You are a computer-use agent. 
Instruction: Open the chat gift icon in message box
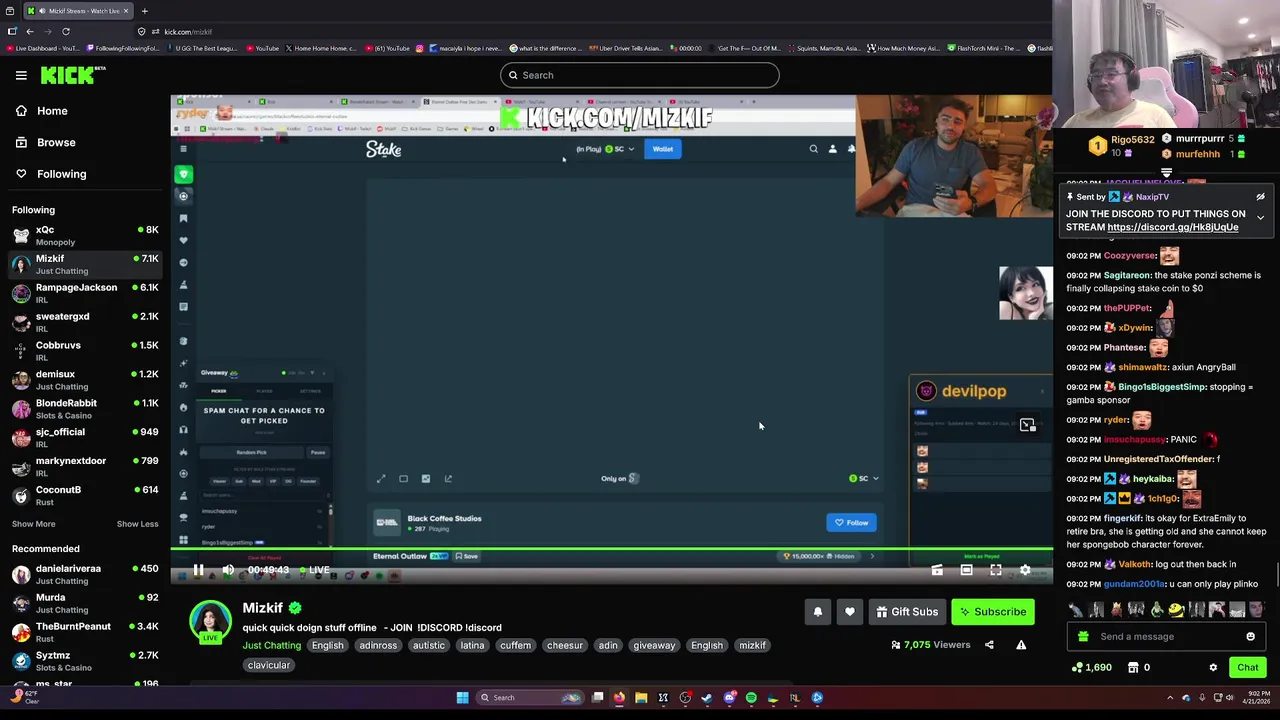(x=1083, y=637)
